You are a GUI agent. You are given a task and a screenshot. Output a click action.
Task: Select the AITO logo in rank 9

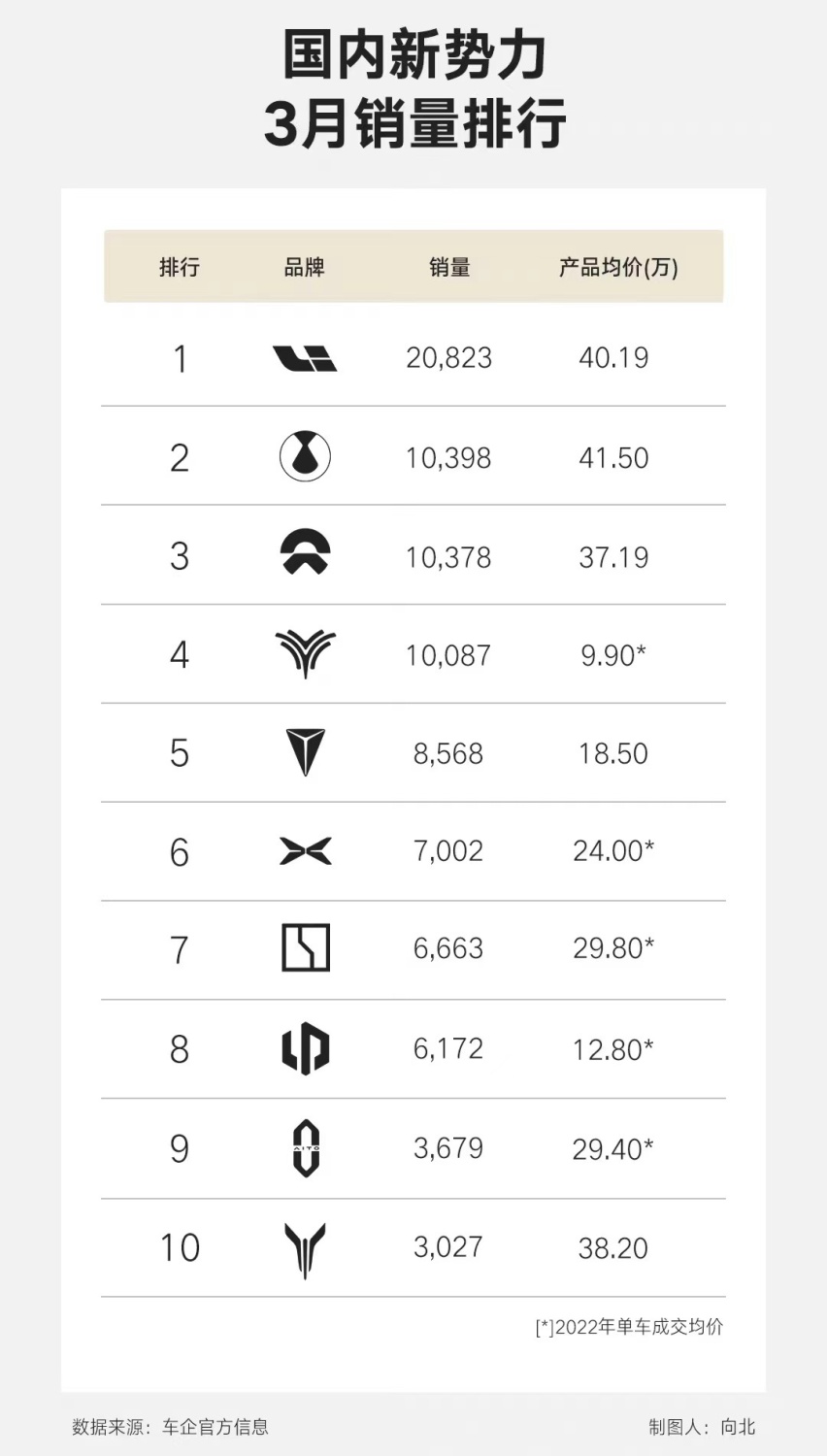click(x=307, y=1148)
